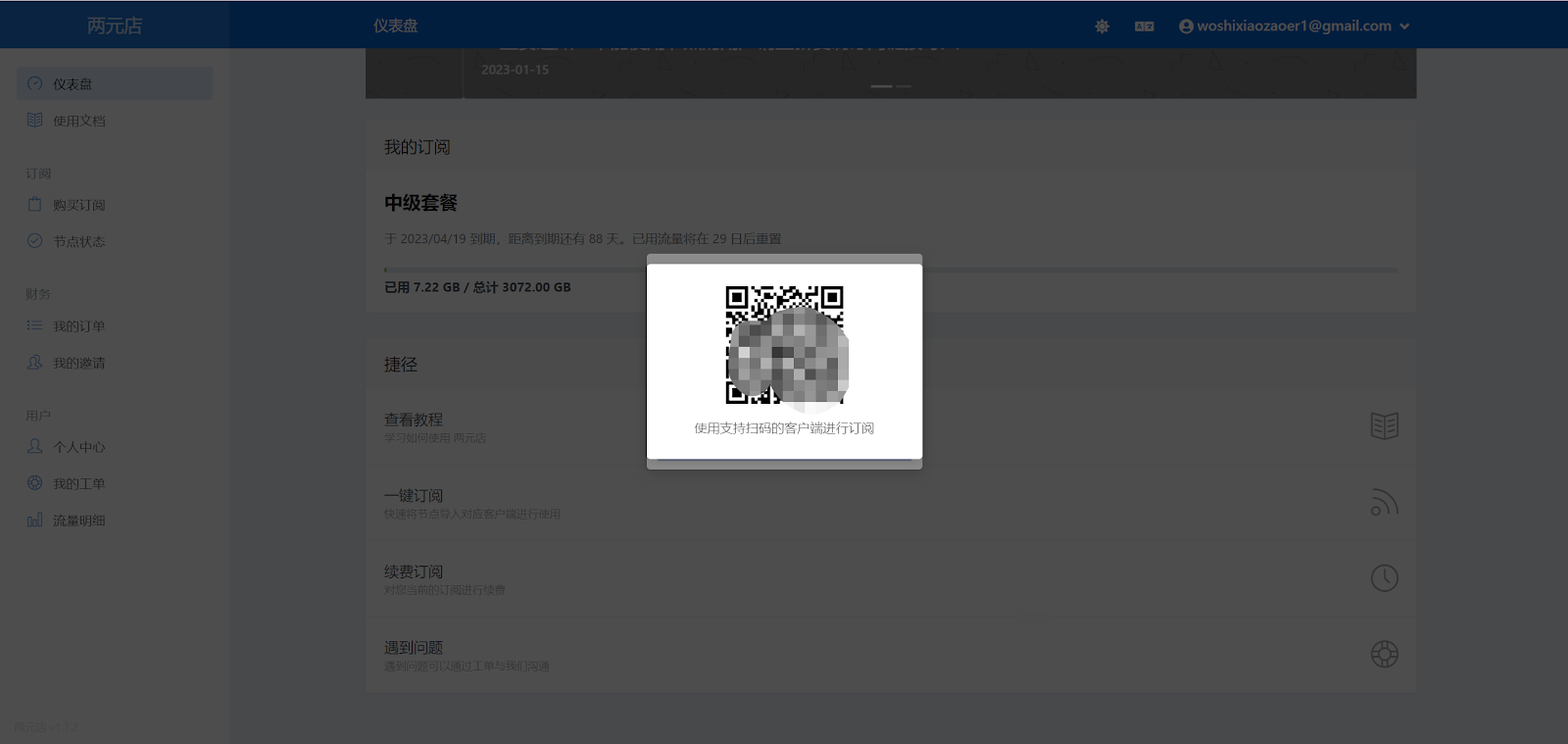
Task: Open the 续费订阅 shortcut
Action: click(x=891, y=578)
